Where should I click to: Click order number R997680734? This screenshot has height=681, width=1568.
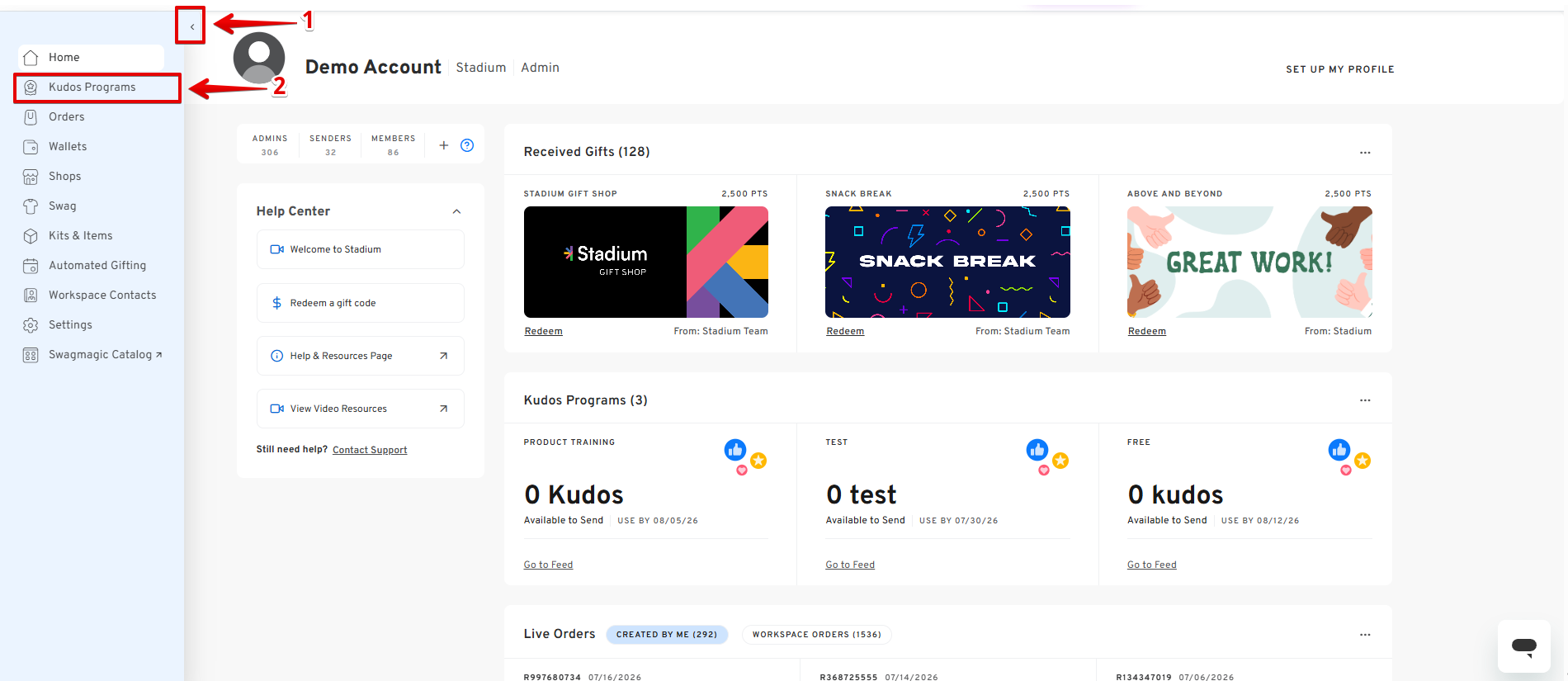coord(552,677)
